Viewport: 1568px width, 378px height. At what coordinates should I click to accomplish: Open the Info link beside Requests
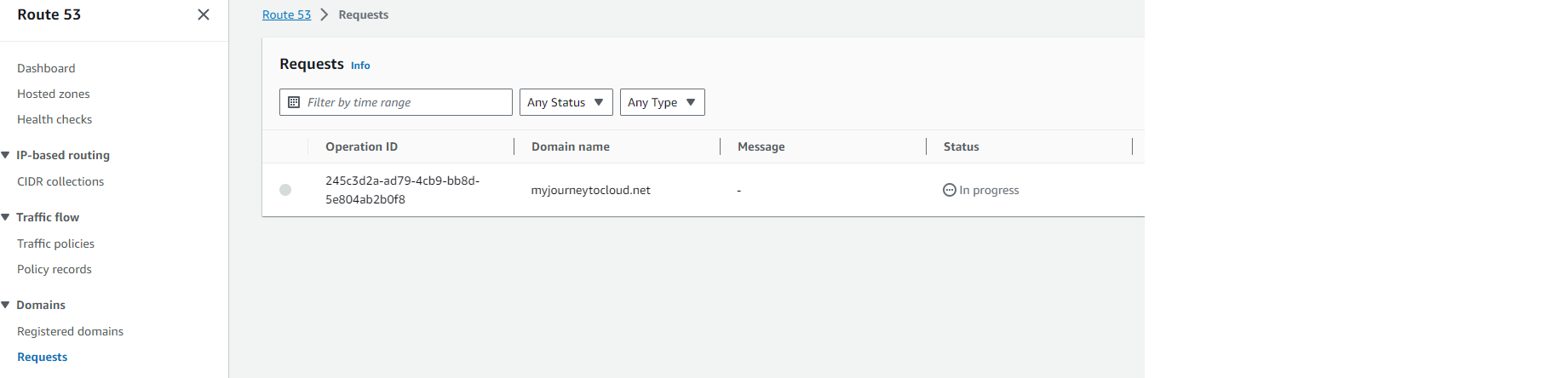[360, 66]
